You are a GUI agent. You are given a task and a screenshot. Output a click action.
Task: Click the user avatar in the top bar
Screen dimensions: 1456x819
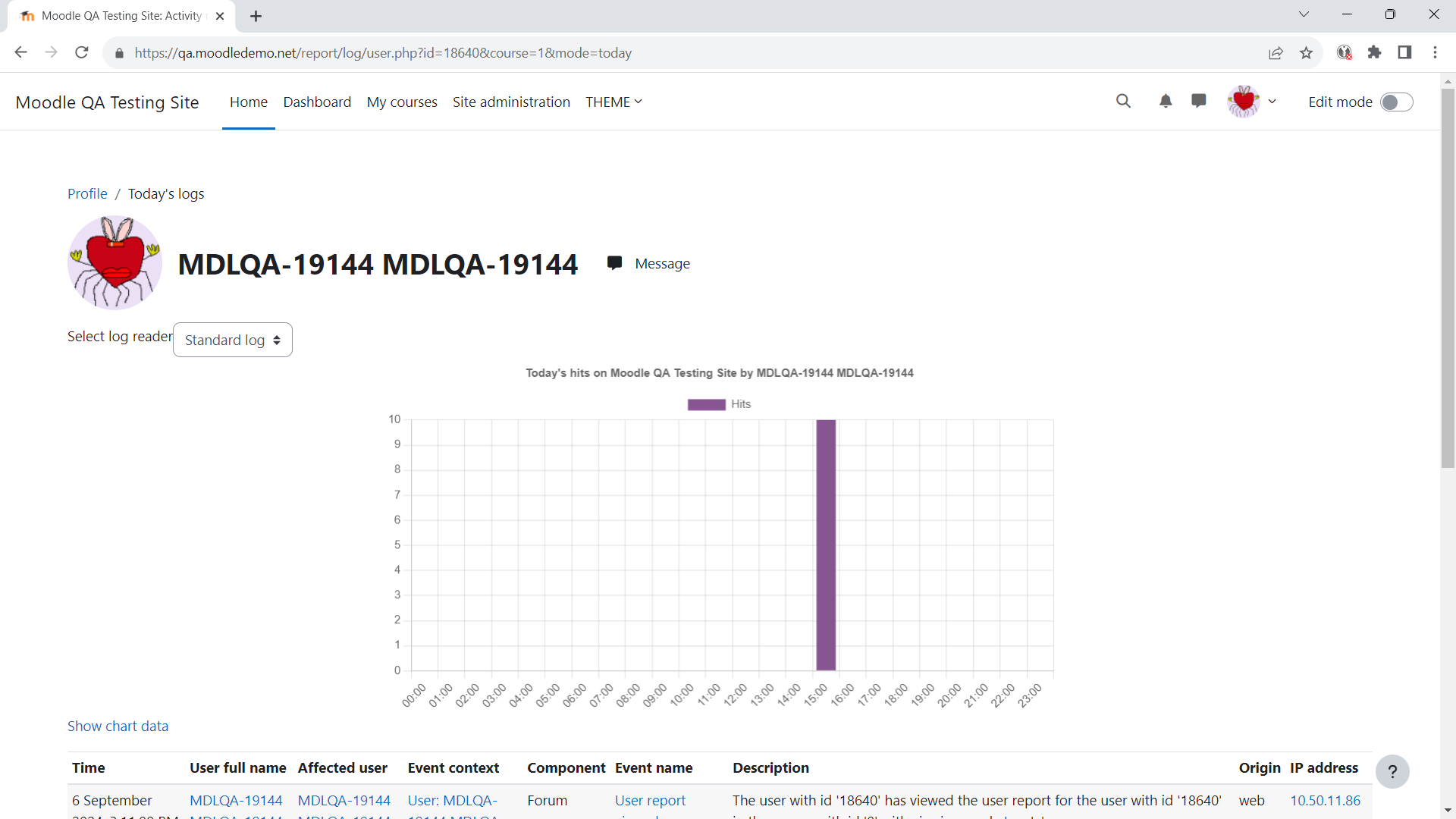click(x=1244, y=101)
